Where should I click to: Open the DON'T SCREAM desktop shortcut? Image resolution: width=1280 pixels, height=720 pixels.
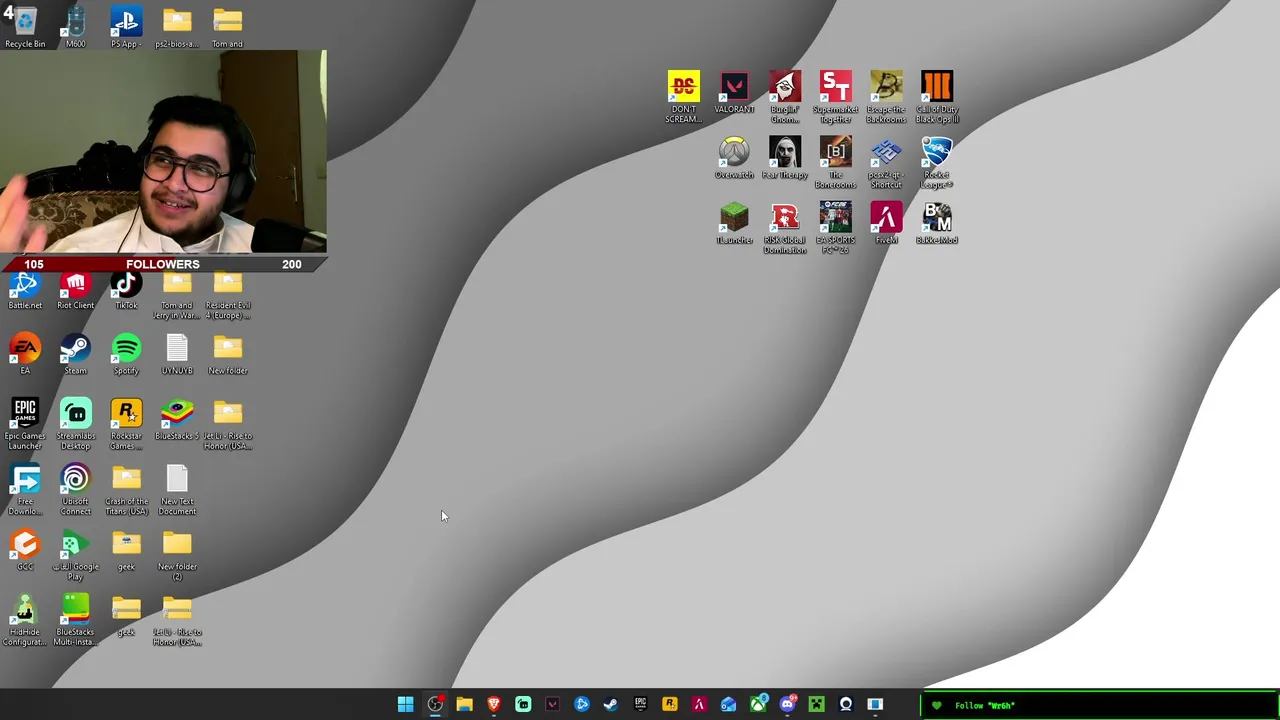tap(684, 97)
